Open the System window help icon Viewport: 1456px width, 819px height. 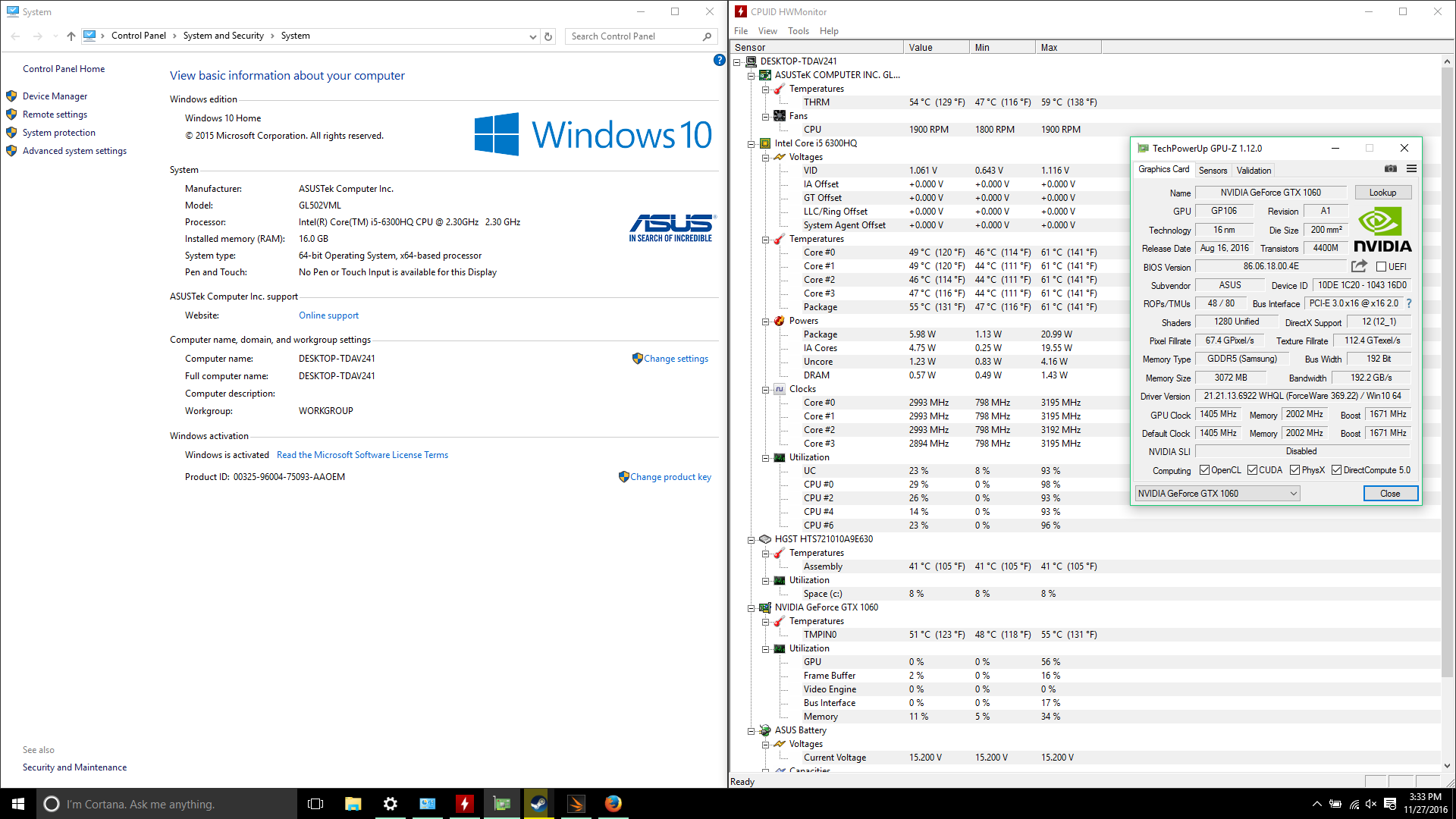719,60
